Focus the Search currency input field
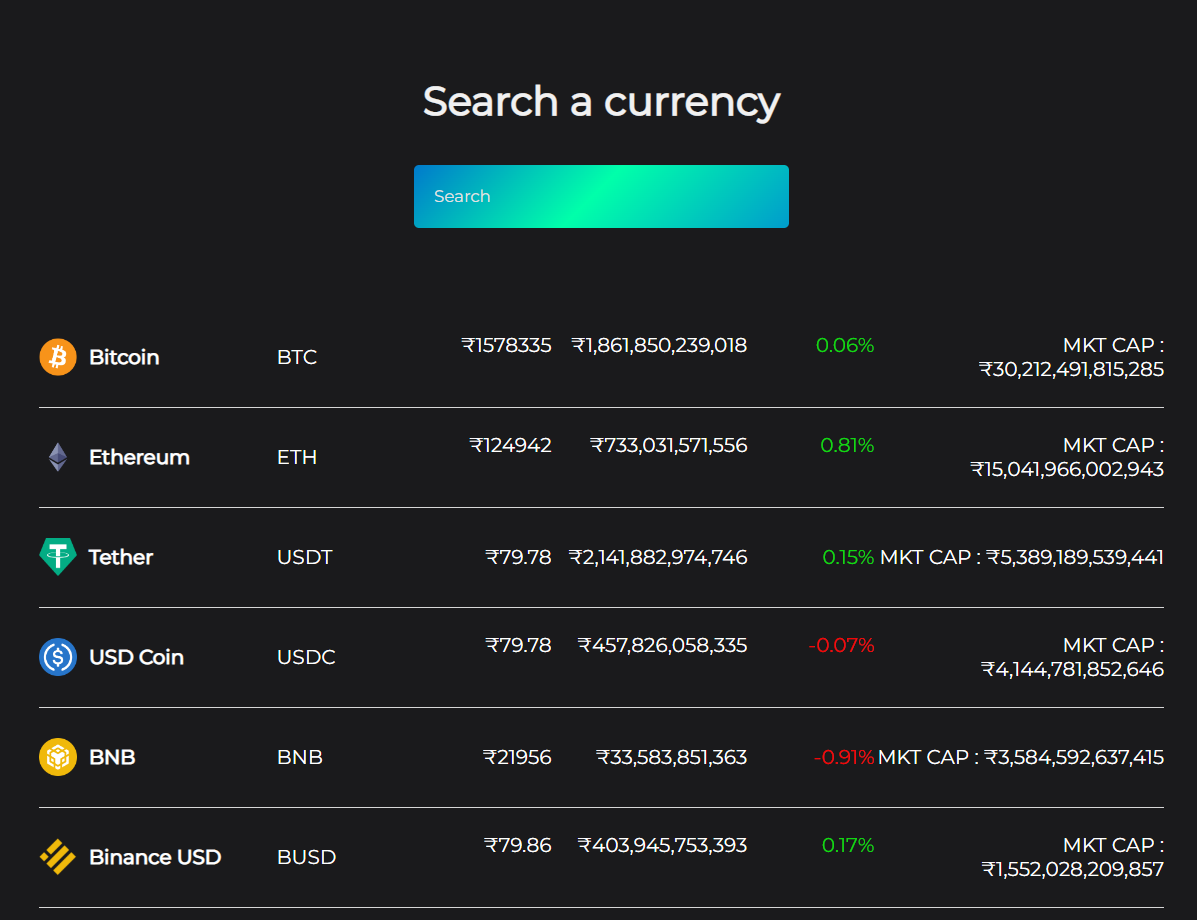Image resolution: width=1197 pixels, height=920 pixels. 601,197
